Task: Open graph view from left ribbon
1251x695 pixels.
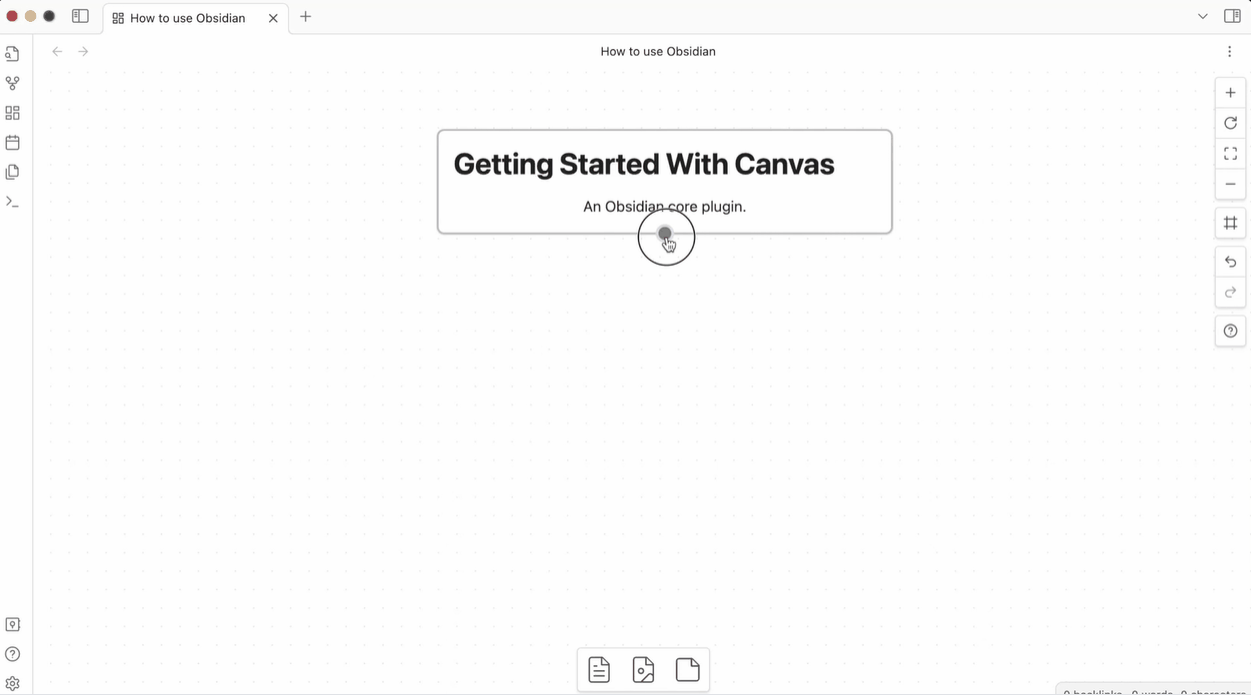Action: click(x=12, y=83)
